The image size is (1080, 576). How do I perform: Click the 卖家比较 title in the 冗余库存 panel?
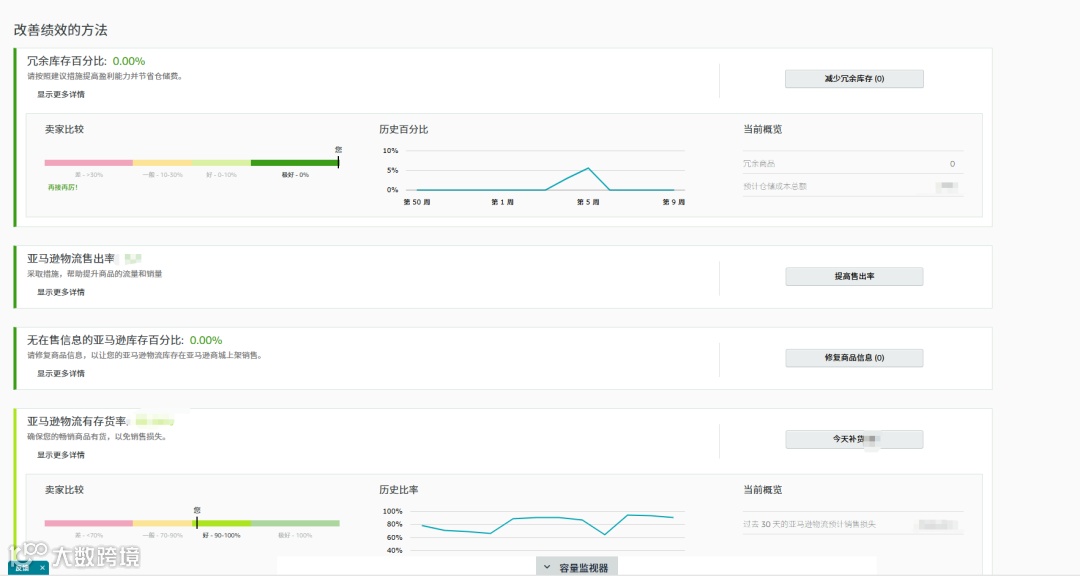[x=64, y=130]
